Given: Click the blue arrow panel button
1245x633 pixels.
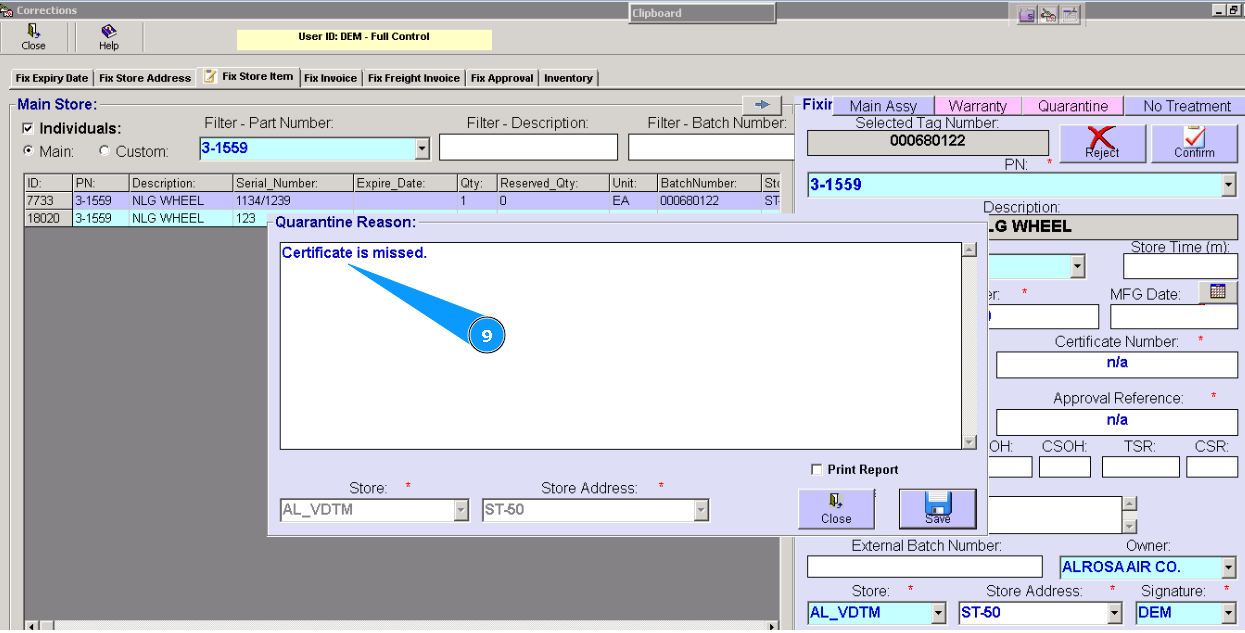Looking at the screenshot, I should 762,105.
